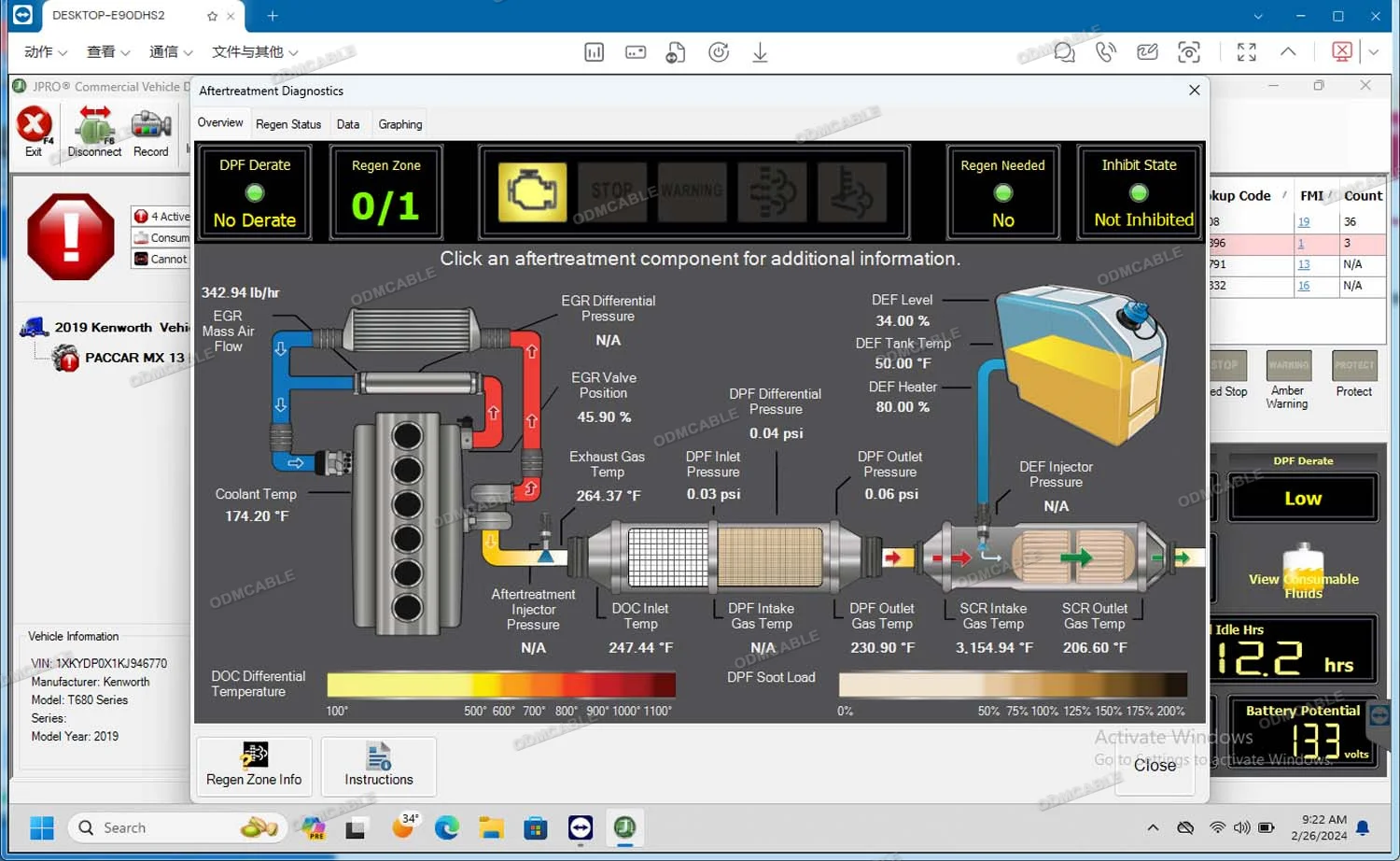This screenshot has width=1400, height=861.
Task: Click the Regen Zone Info button
Action: [254, 766]
